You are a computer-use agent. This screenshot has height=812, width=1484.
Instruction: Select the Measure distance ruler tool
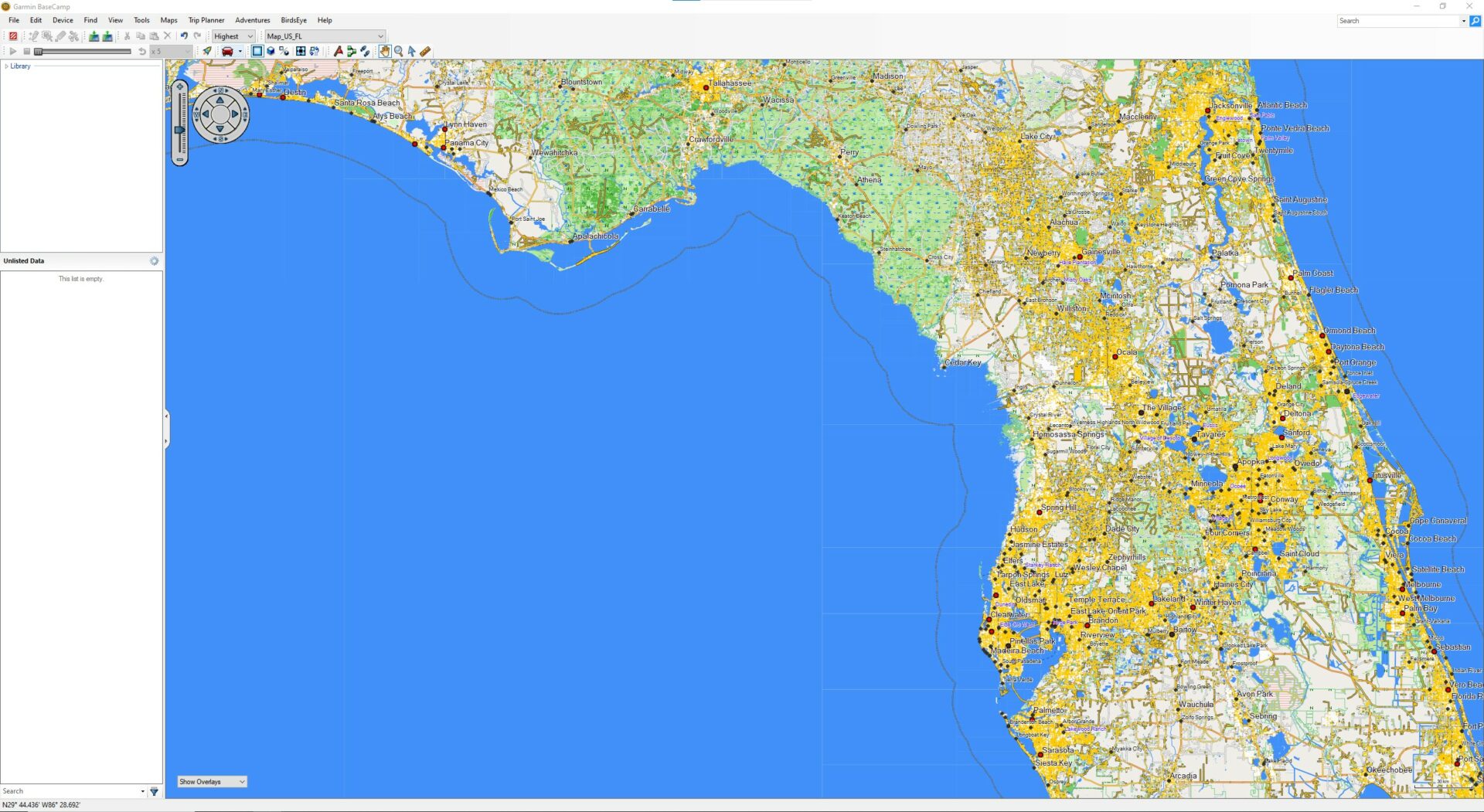[x=424, y=51]
